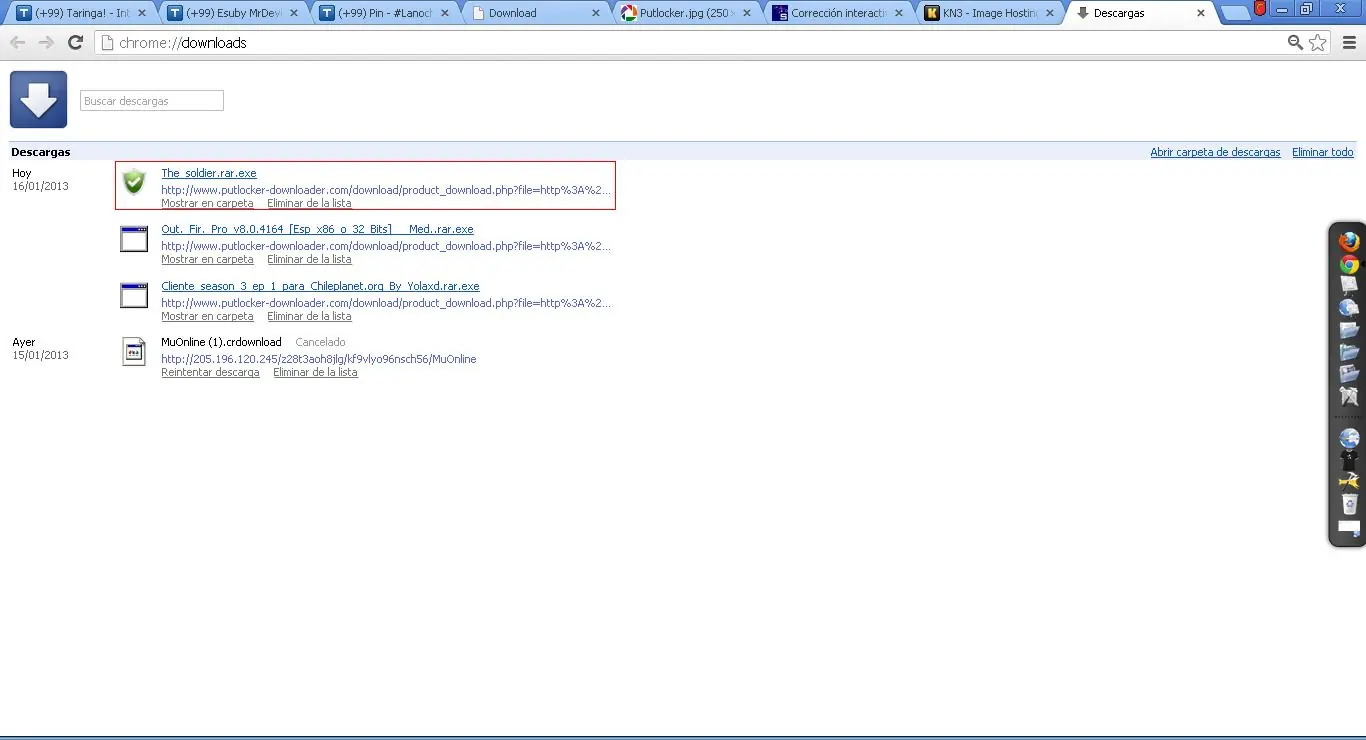Close the (+99) Esuby MrDevil tab
This screenshot has width=1366, height=740.
click(293, 13)
